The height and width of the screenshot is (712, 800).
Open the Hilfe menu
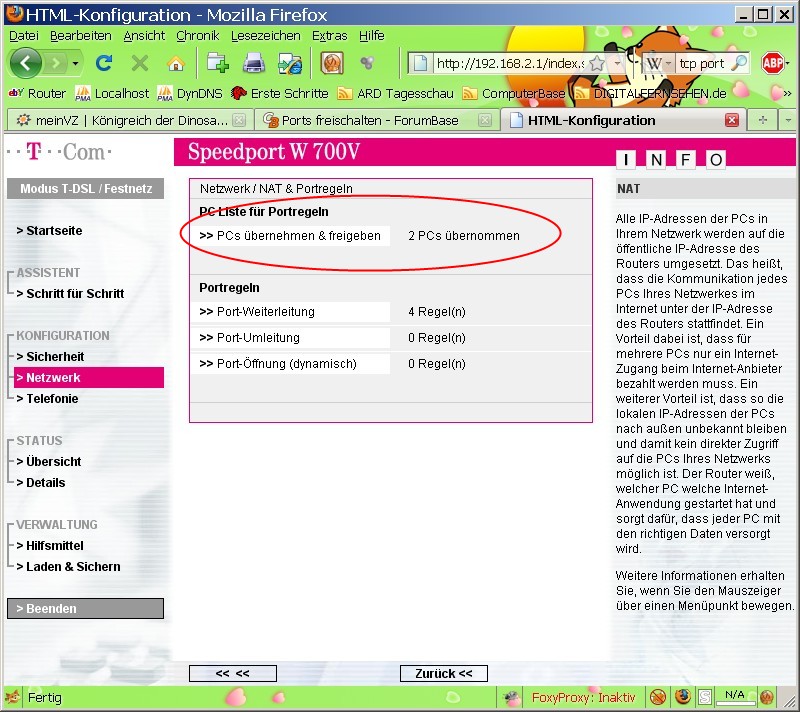click(x=371, y=36)
